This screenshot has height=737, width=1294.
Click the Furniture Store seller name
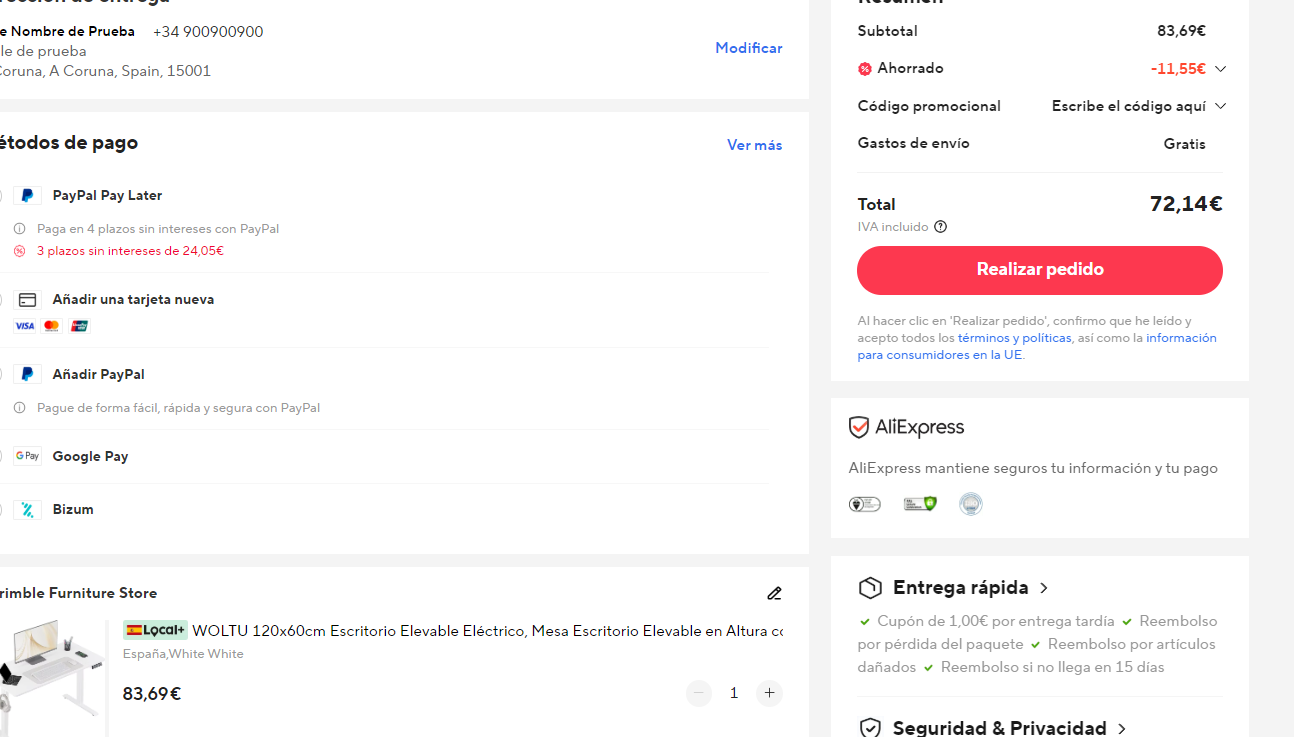pyautogui.click(x=78, y=593)
